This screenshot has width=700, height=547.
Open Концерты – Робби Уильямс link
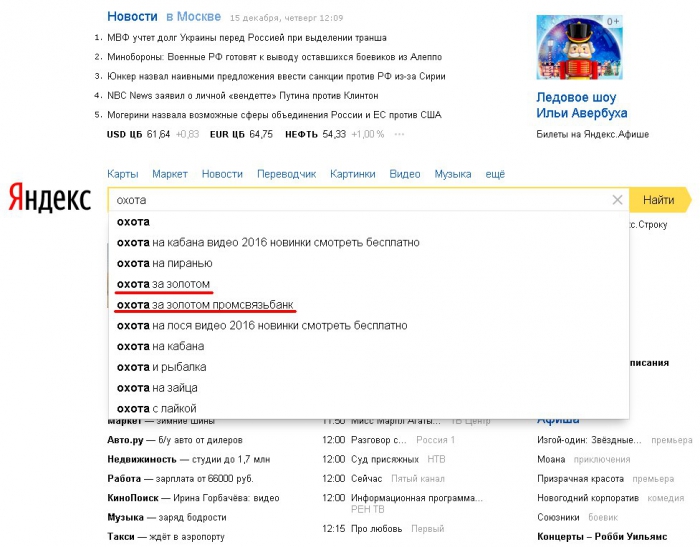[602, 537]
